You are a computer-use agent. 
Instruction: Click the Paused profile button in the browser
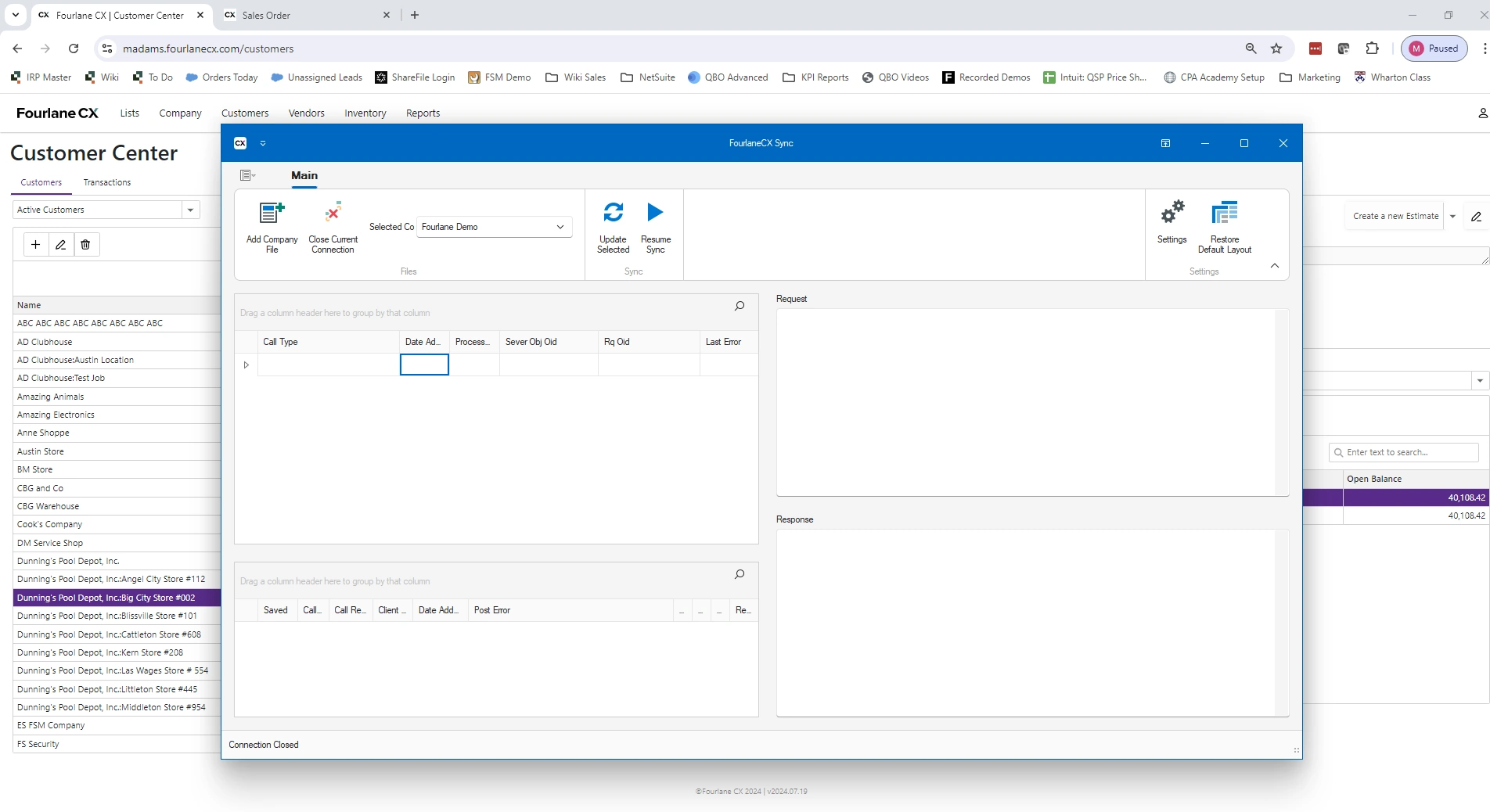1434,49
